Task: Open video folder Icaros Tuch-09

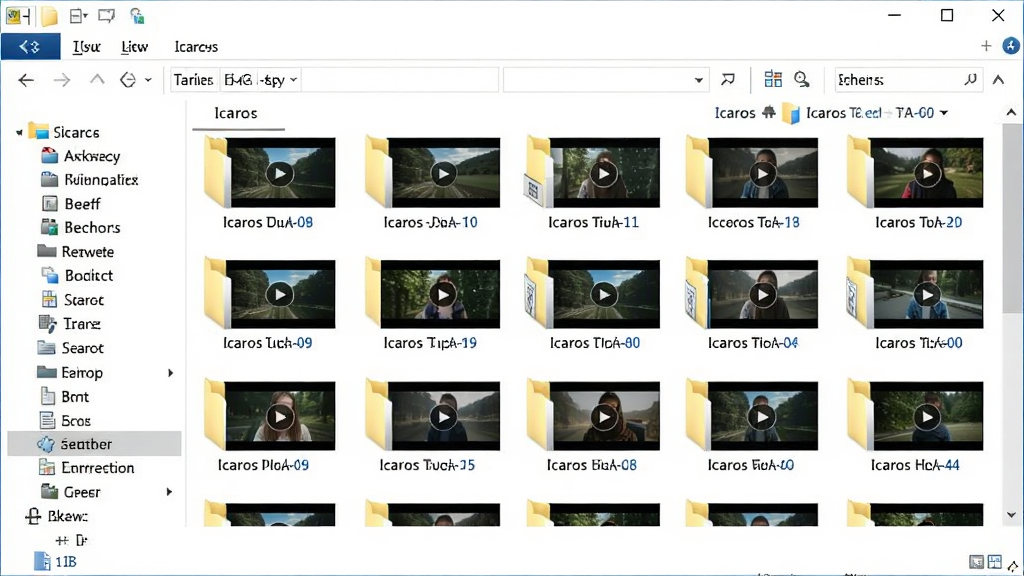Action: 268,304
